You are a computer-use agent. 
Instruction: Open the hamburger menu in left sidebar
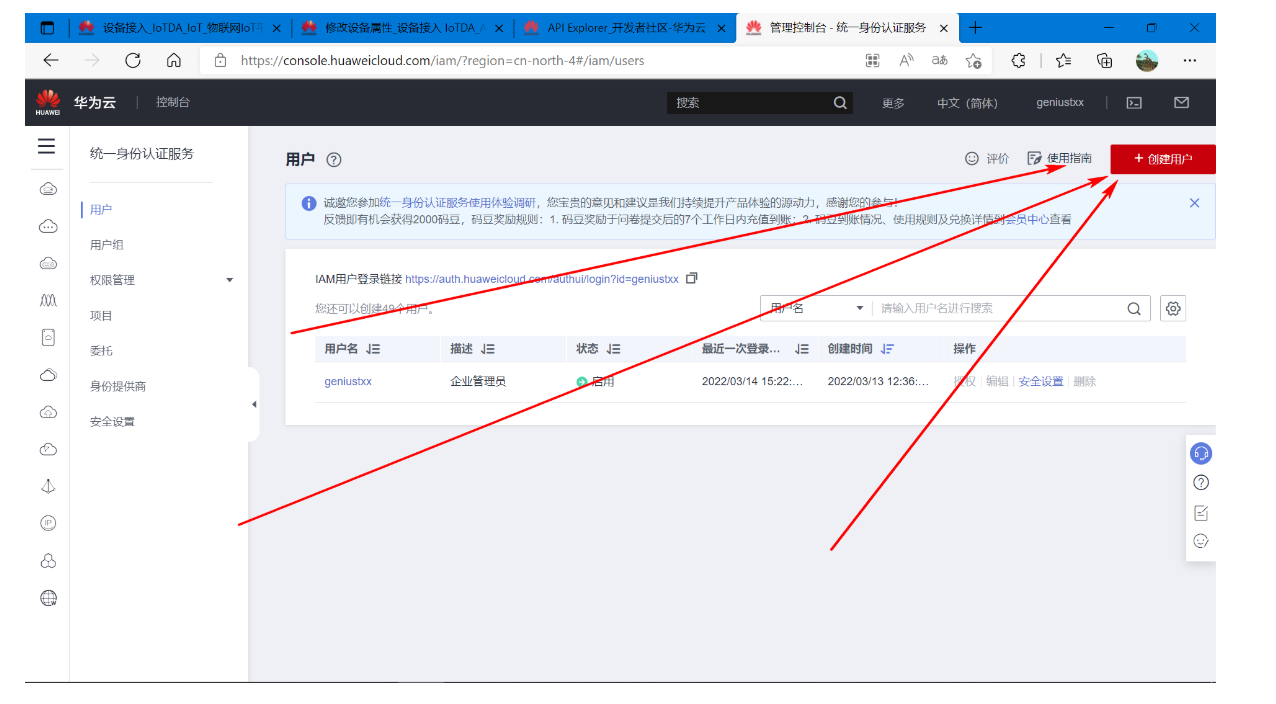coord(47,147)
